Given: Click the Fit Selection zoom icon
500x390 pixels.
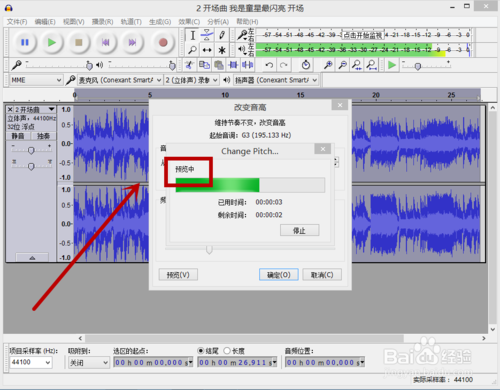Looking at the screenshot, I should pyautogui.click(x=357, y=65).
